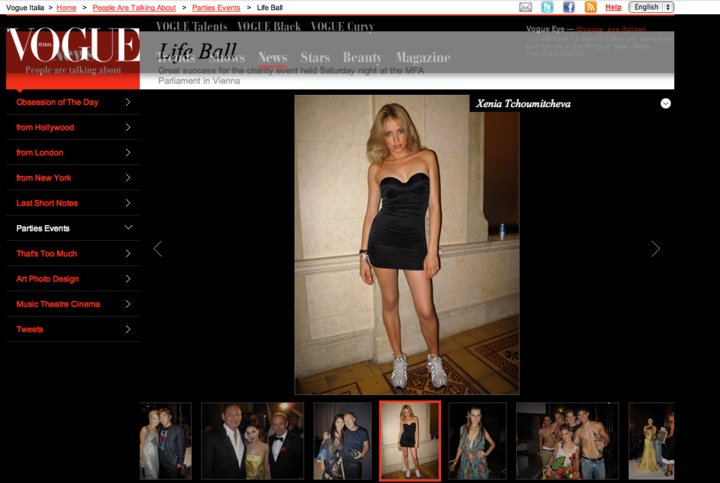The image size is (720, 483).
Task: Expand the Tweets chevron
Action: [x=128, y=329]
